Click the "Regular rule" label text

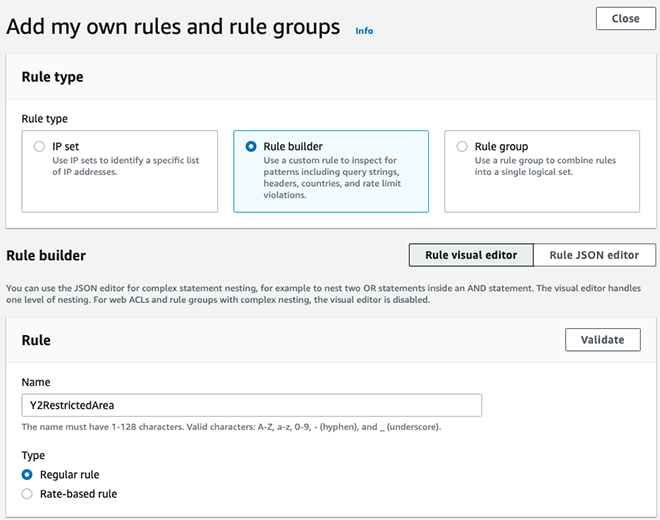click(69, 475)
